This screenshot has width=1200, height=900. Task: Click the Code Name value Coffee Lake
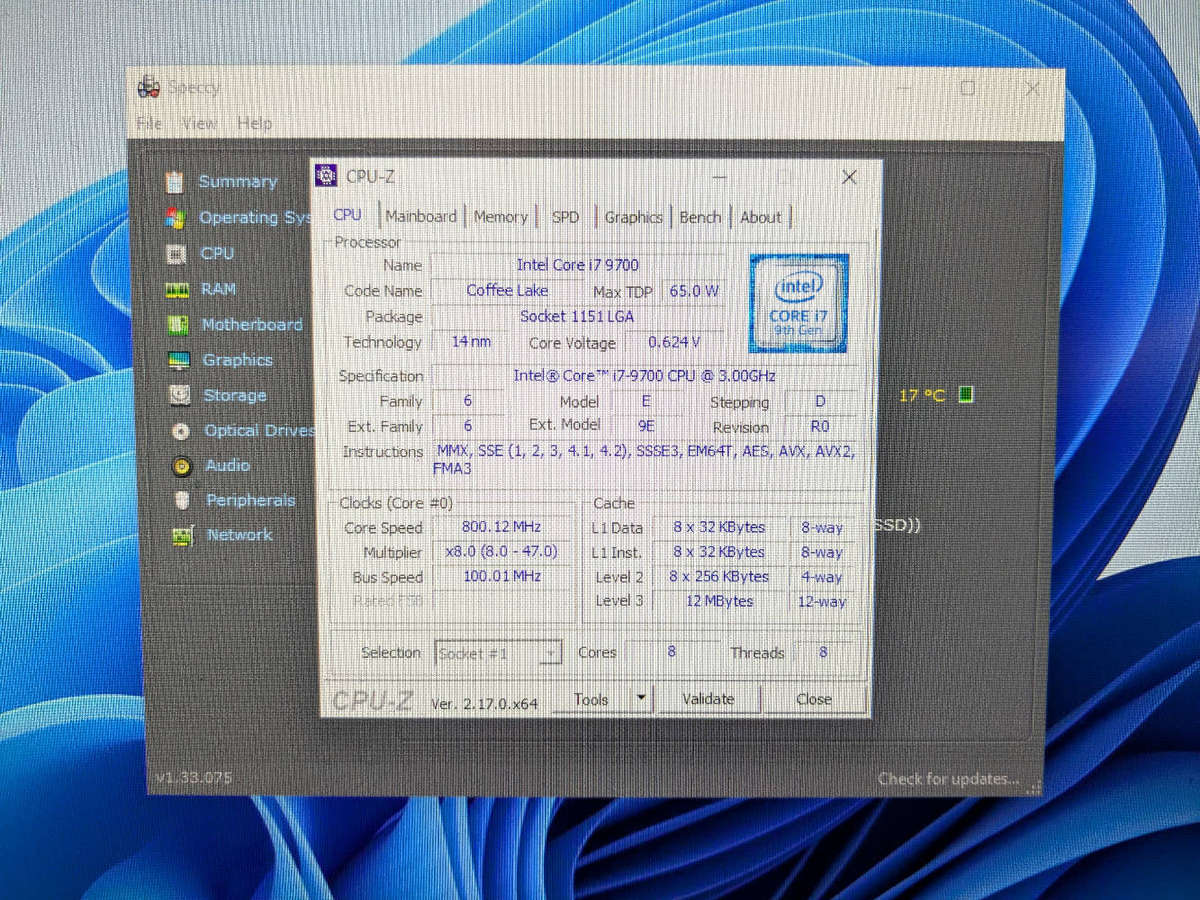507,290
